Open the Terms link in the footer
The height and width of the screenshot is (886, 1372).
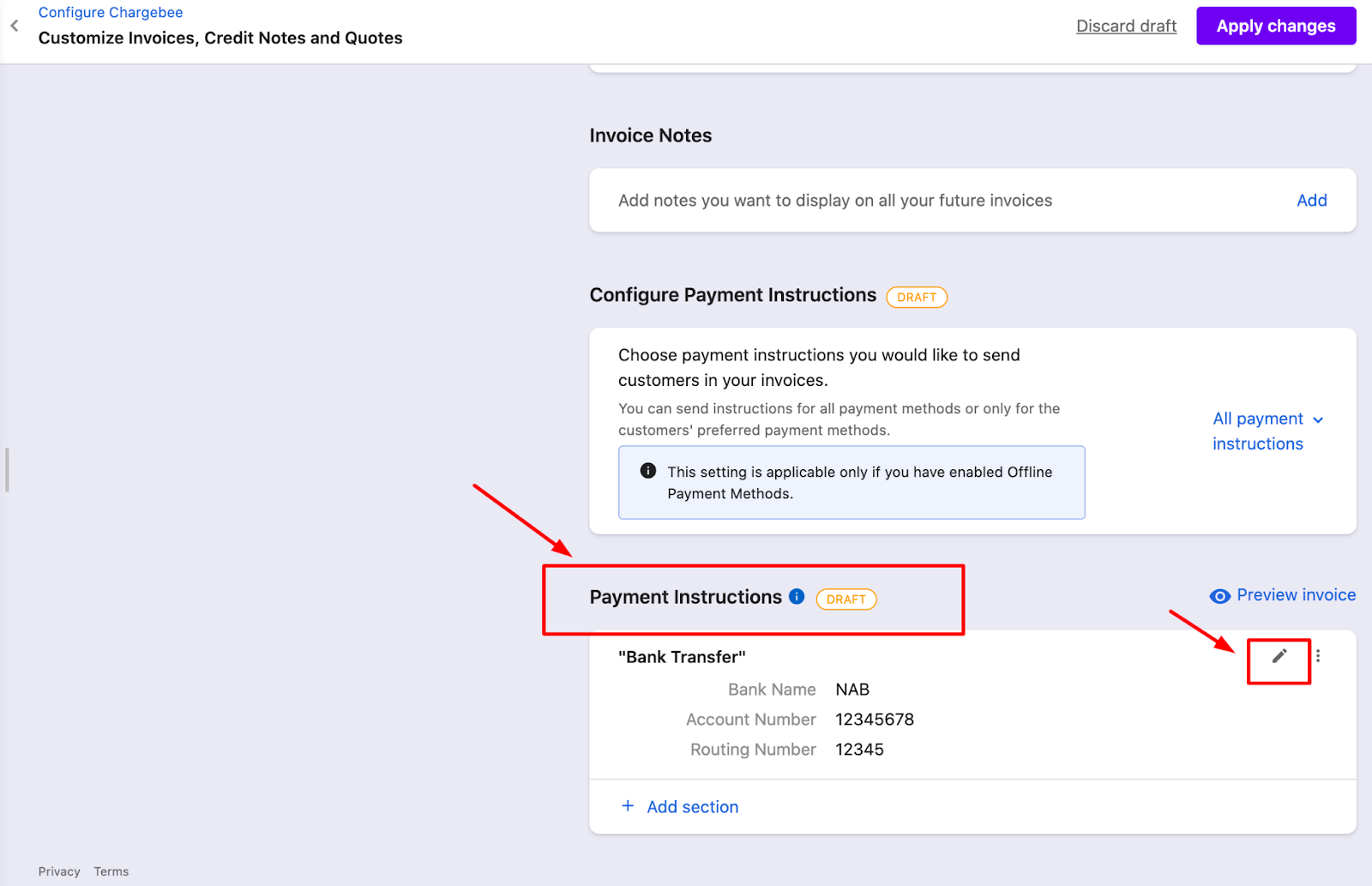111,871
